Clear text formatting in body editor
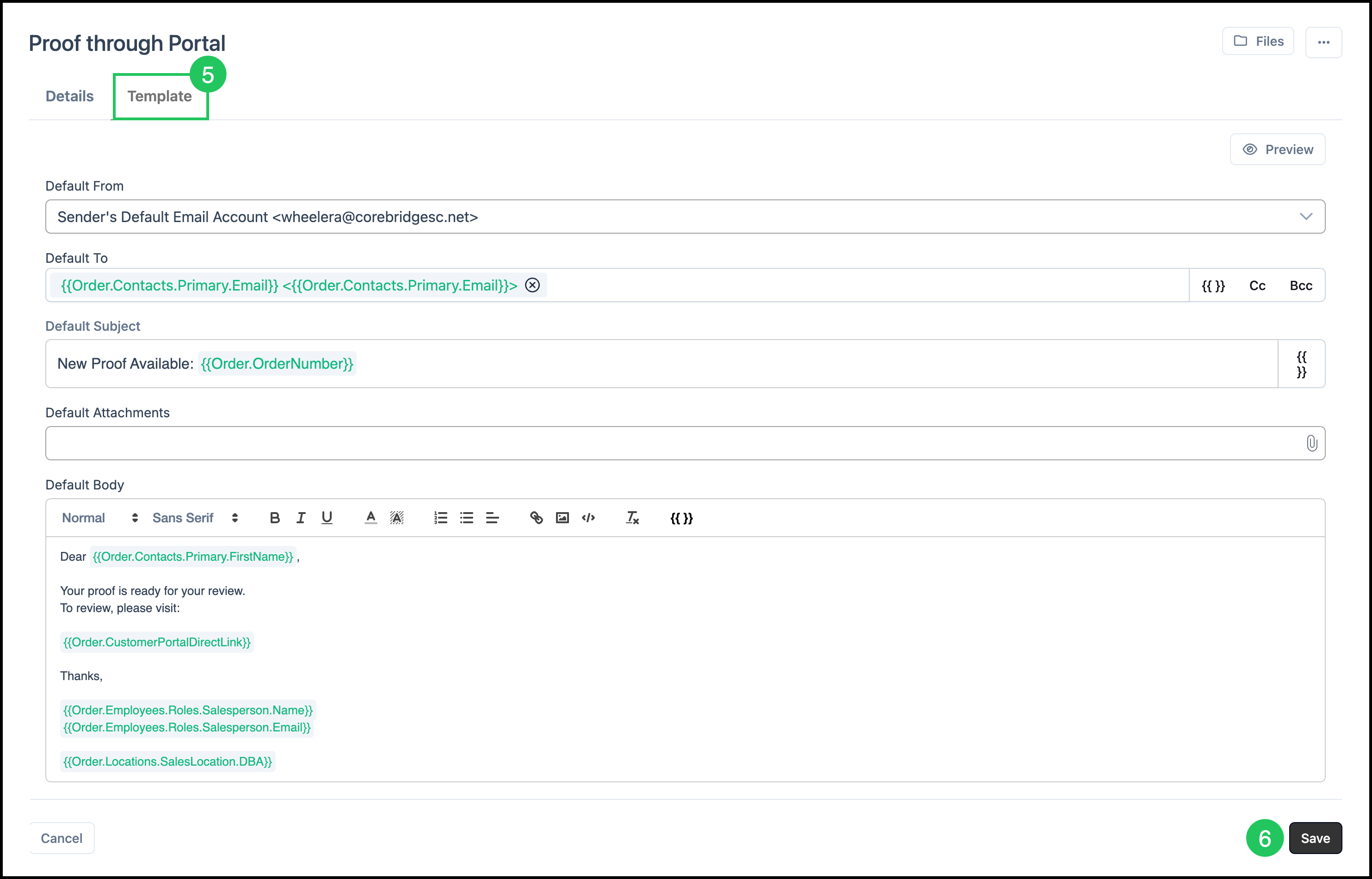Screen dimensions: 1372x879 coord(632,518)
